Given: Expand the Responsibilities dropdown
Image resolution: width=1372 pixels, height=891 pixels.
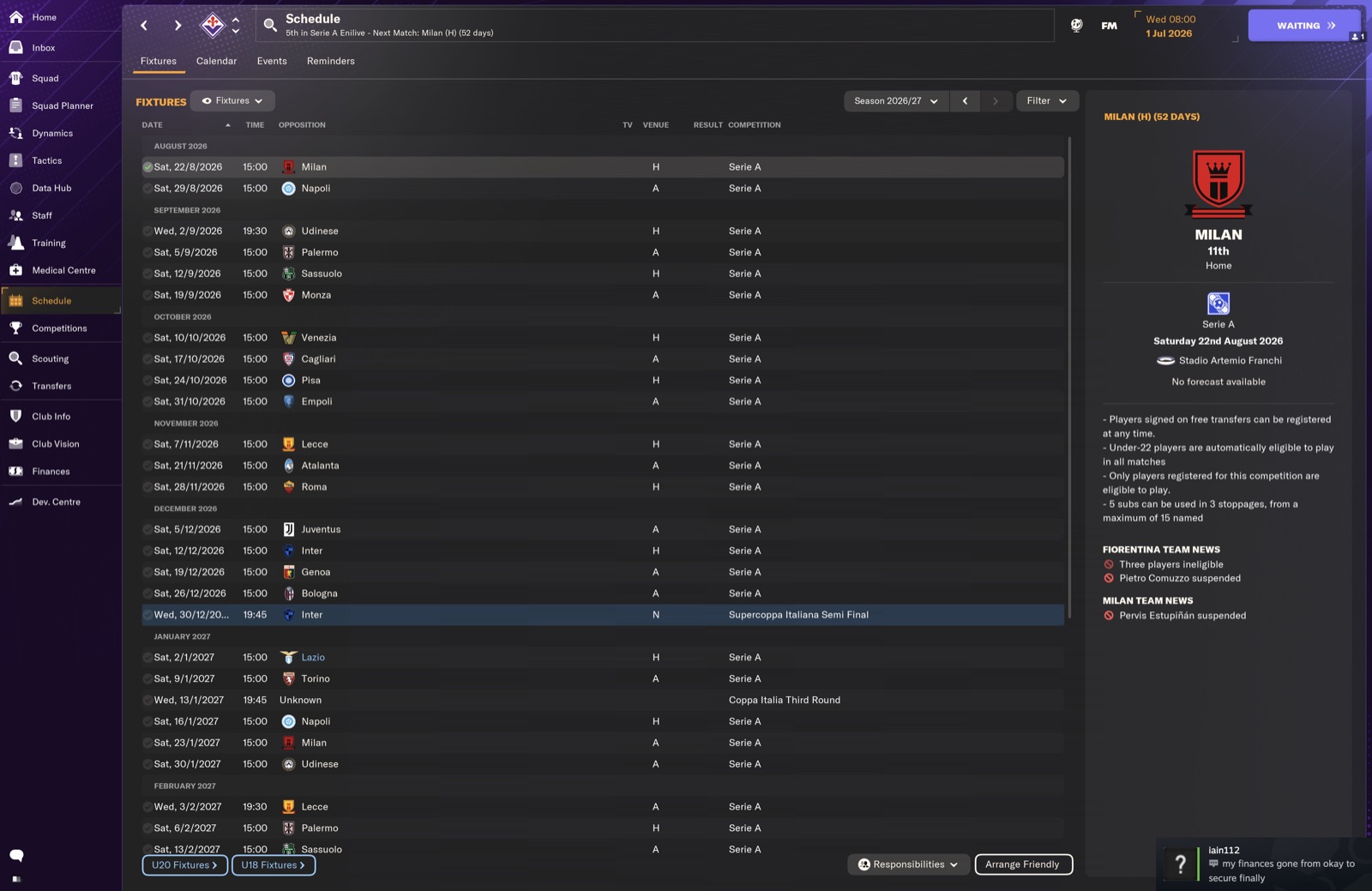Looking at the screenshot, I should tap(908, 864).
